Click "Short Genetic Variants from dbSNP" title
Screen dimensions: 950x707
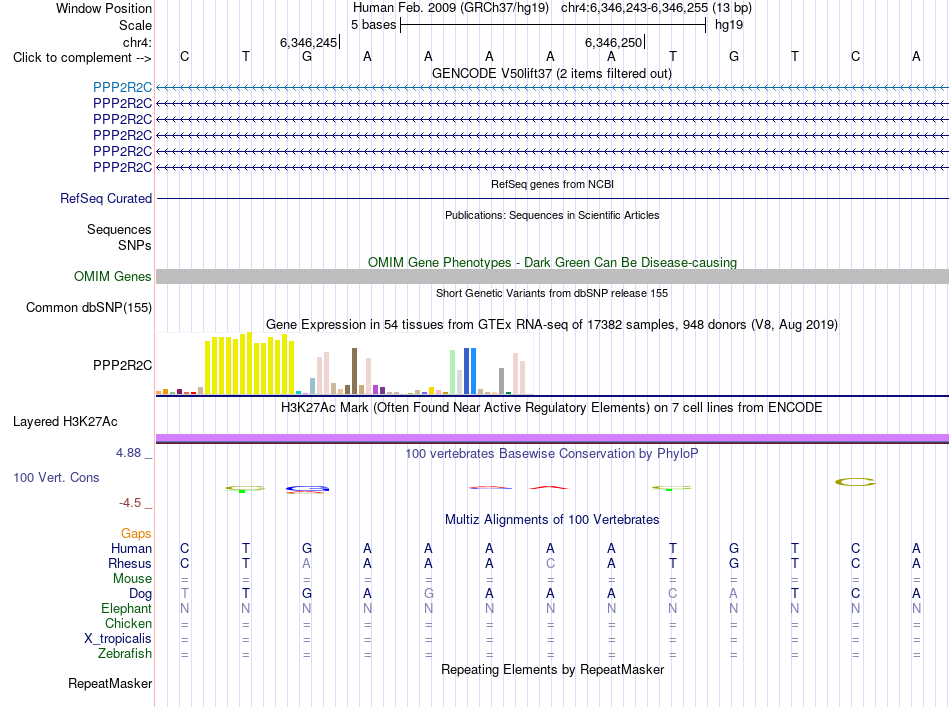pos(552,293)
